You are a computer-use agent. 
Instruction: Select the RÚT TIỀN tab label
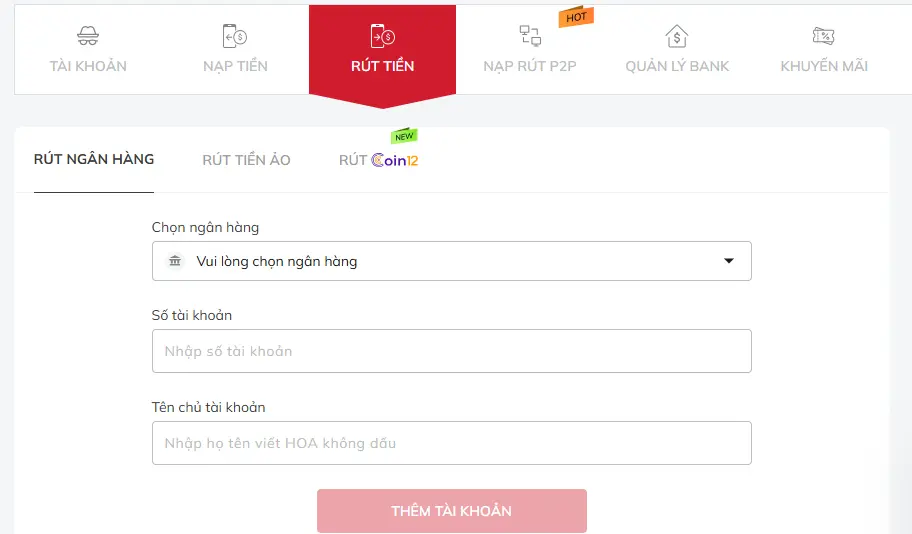(383, 66)
